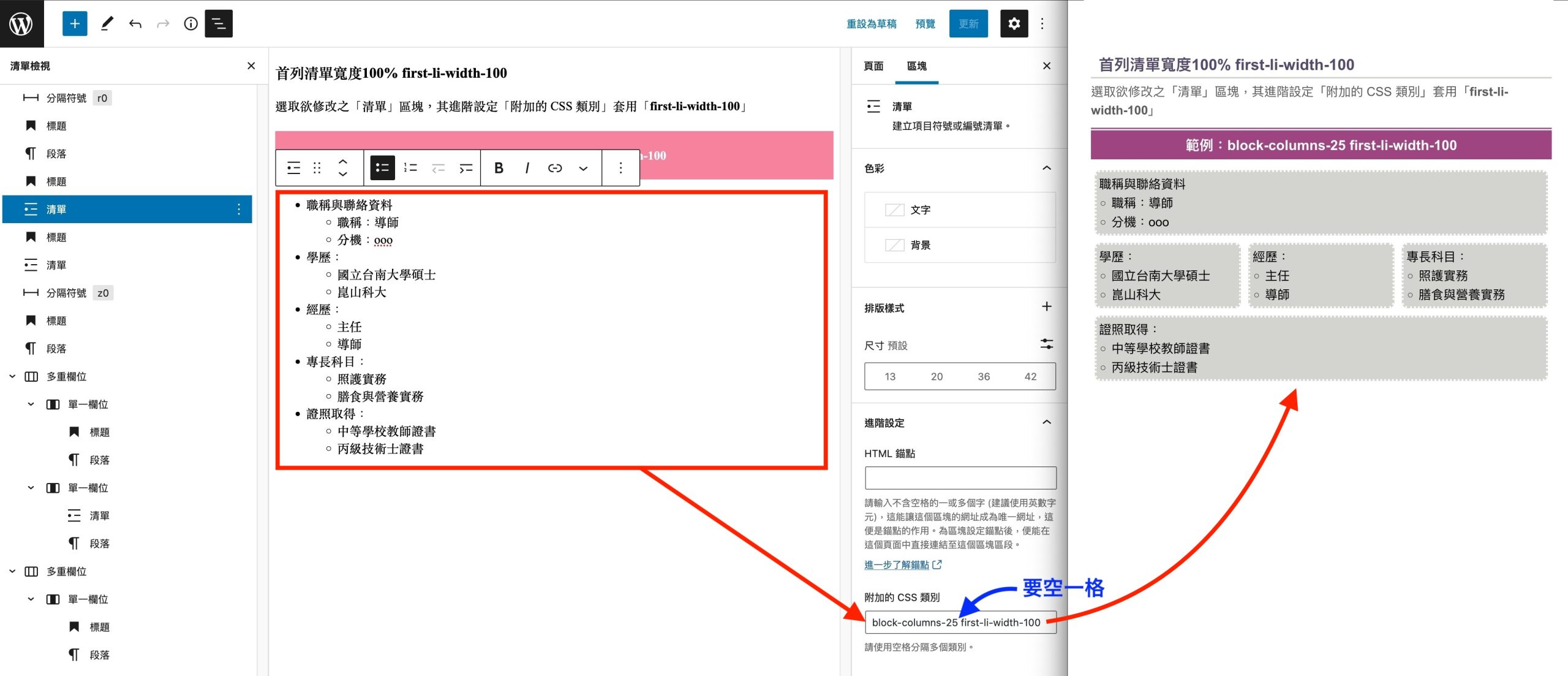Select unordered bullet list style
This screenshot has width=1568, height=676.
pos(382,168)
